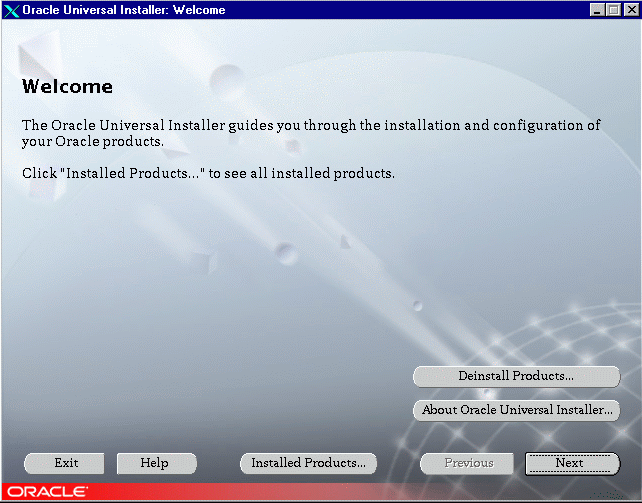Maximize the installer window

pos(614,10)
